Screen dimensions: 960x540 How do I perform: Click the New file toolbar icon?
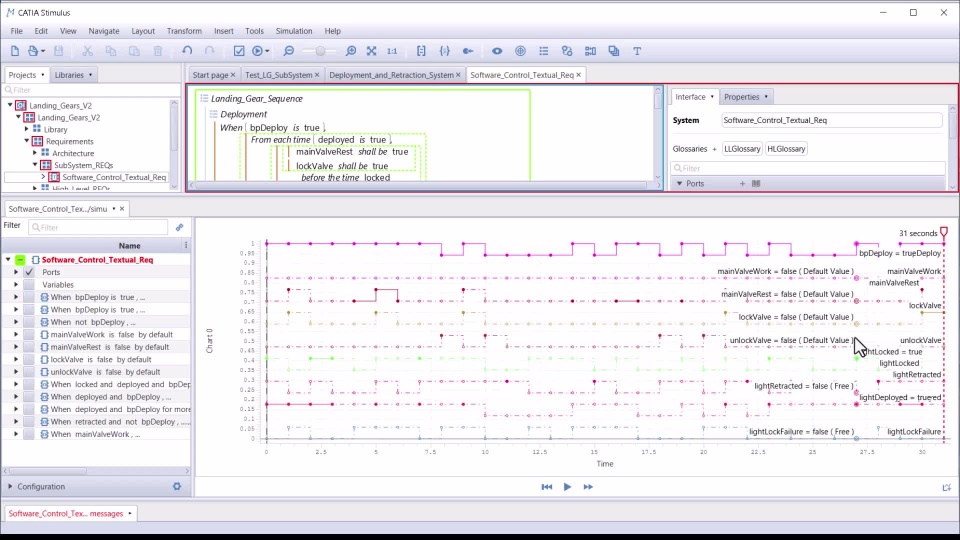15,51
